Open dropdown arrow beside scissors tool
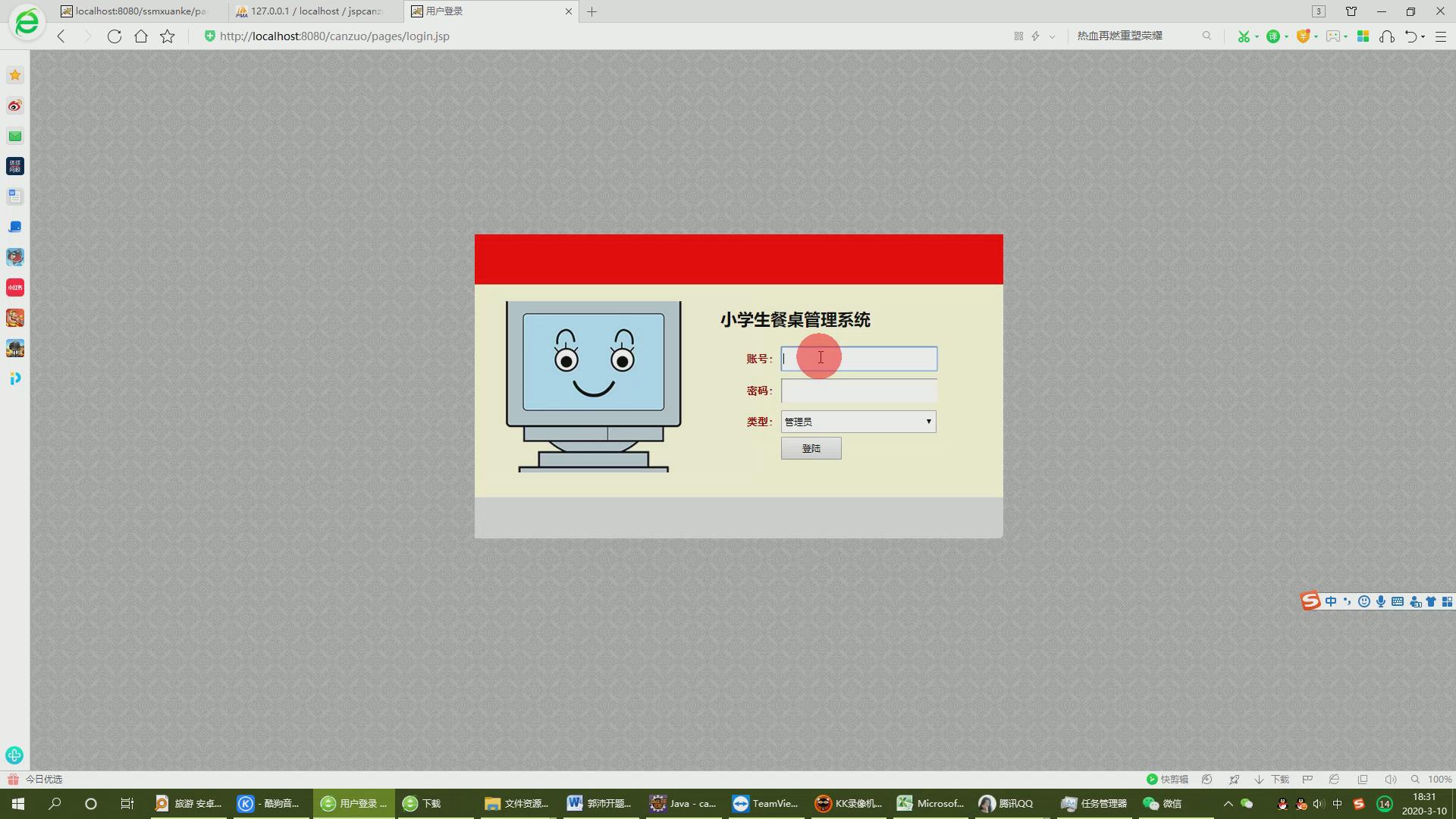The image size is (1456, 819). (1257, 36)
